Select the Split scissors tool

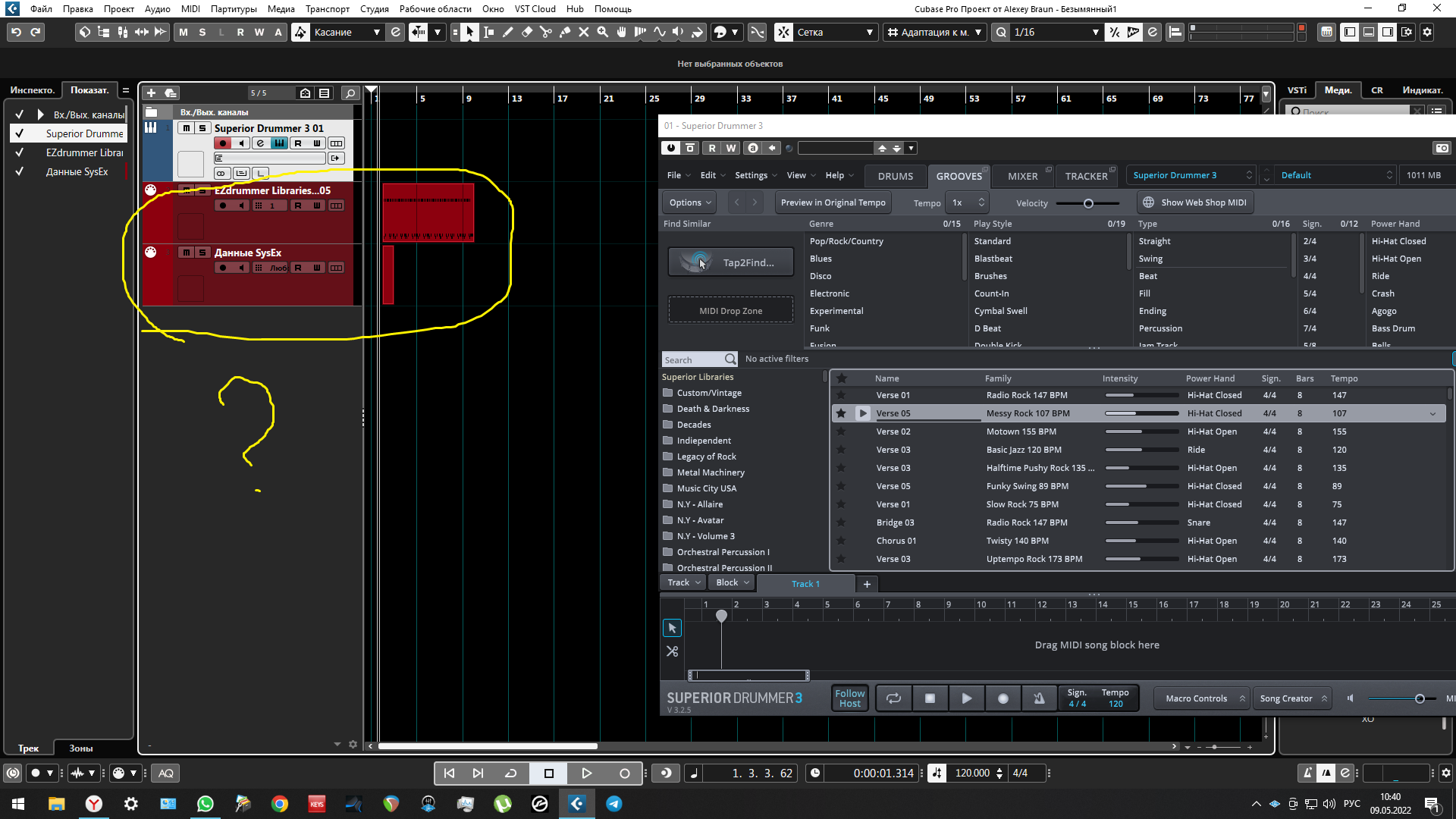pos(545,32)
